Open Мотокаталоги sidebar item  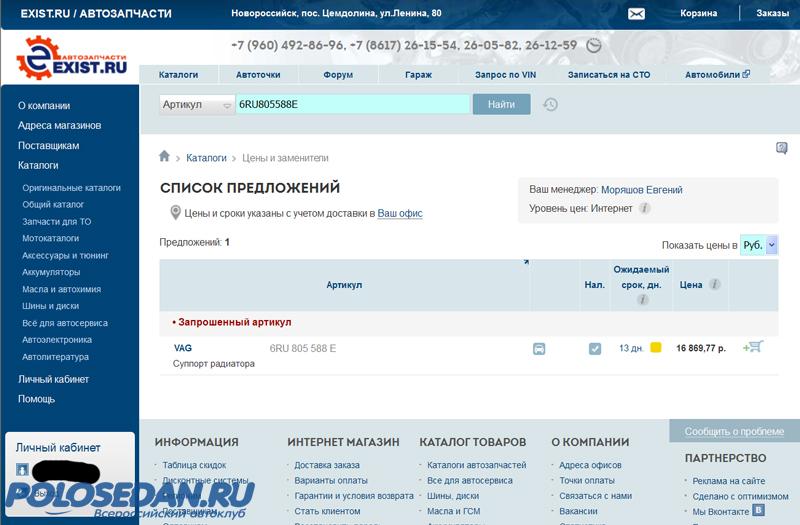pyautogui.click(x=51, y=238)
